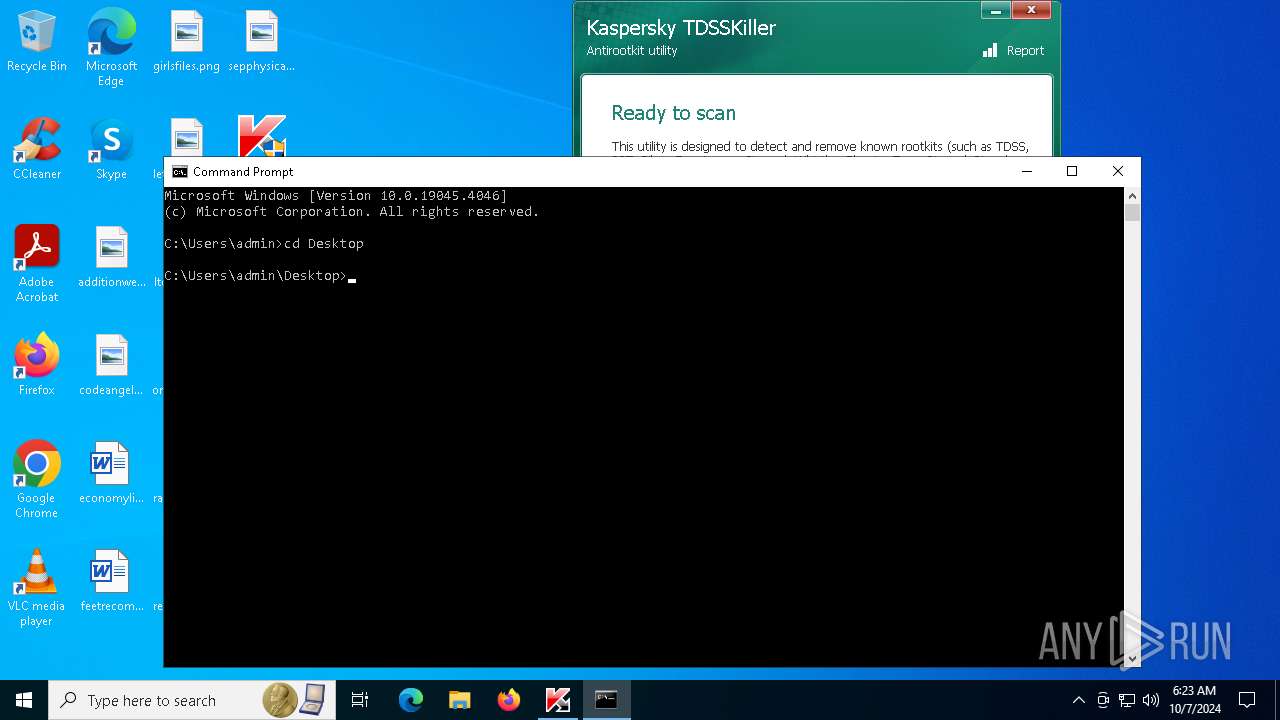Switch to Kaspersky TDSSKiller taskbar button
This screenshot has height=720, width=1280.
pyautogui.click(x=558, y=700)
